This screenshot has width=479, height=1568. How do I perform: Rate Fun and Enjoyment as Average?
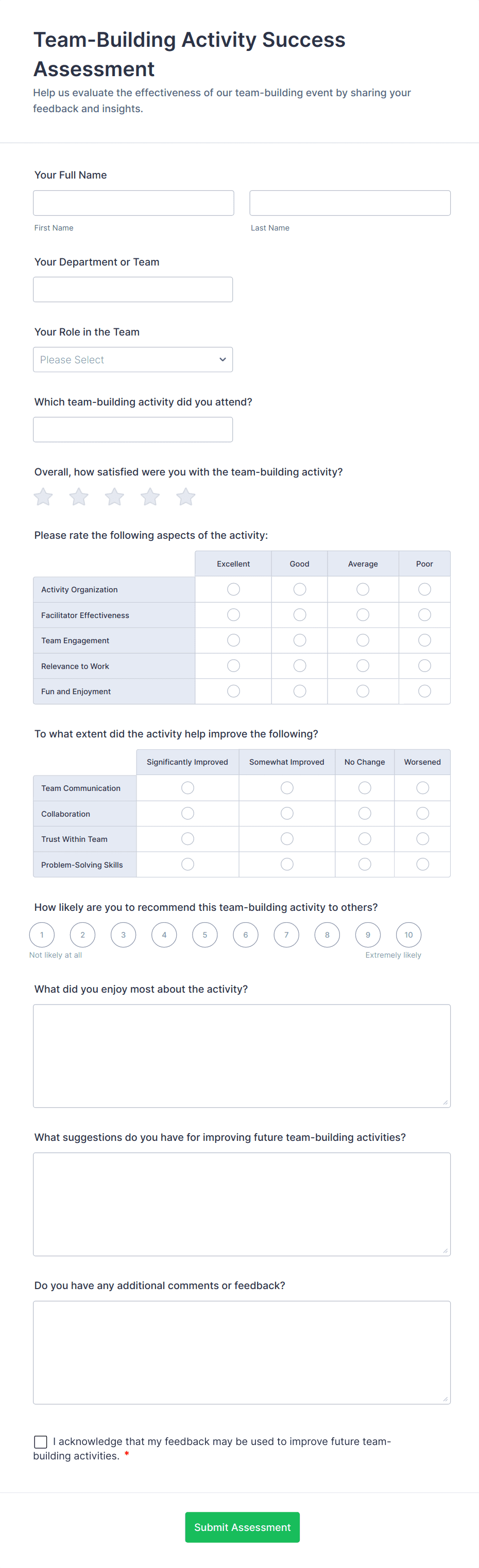point(363,691)
